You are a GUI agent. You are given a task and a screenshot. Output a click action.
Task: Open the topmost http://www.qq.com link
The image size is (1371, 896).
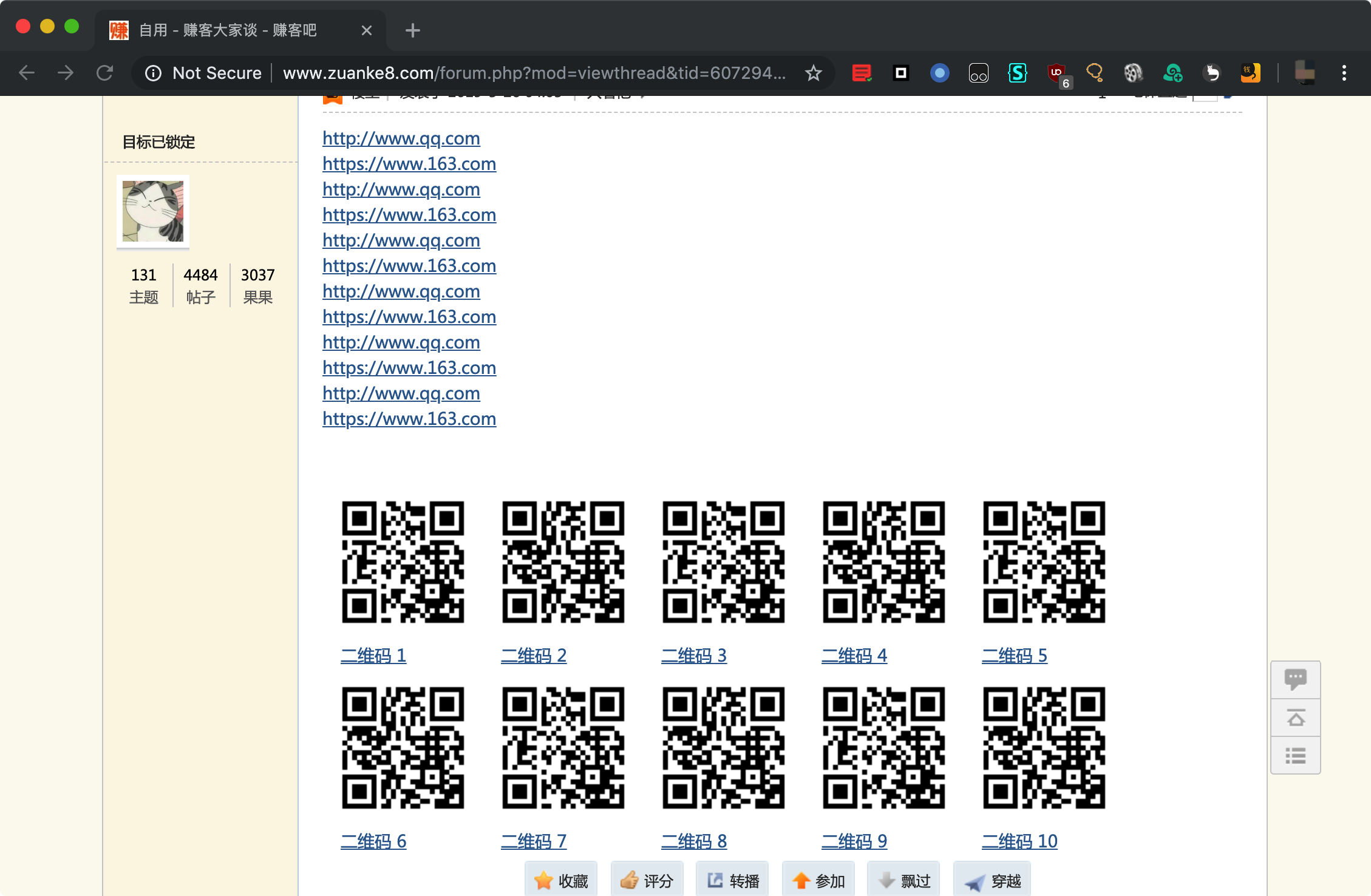point(401,138)
